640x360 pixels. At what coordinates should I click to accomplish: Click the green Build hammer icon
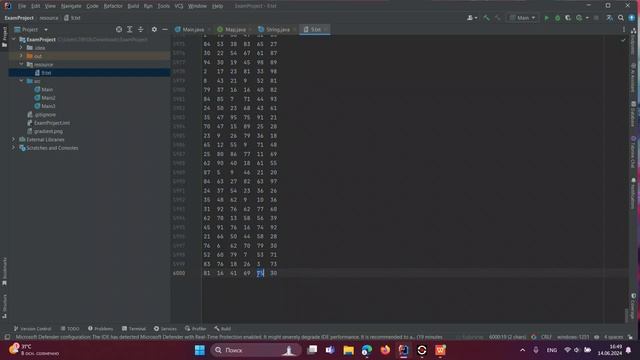pos(486,18)
